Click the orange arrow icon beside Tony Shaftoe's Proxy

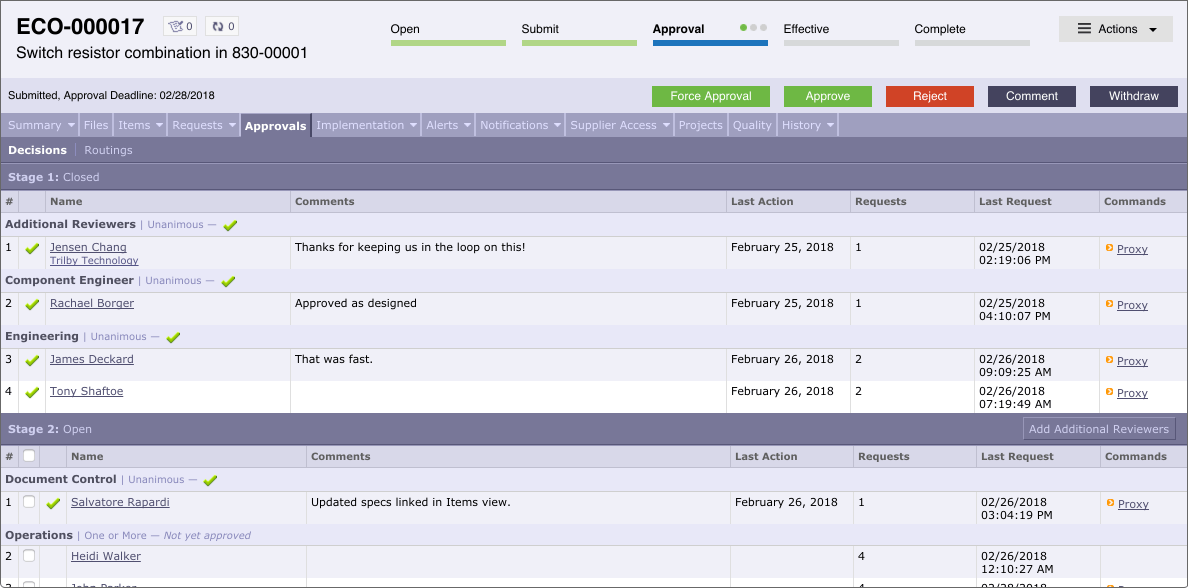click(x=1109, y=392)
